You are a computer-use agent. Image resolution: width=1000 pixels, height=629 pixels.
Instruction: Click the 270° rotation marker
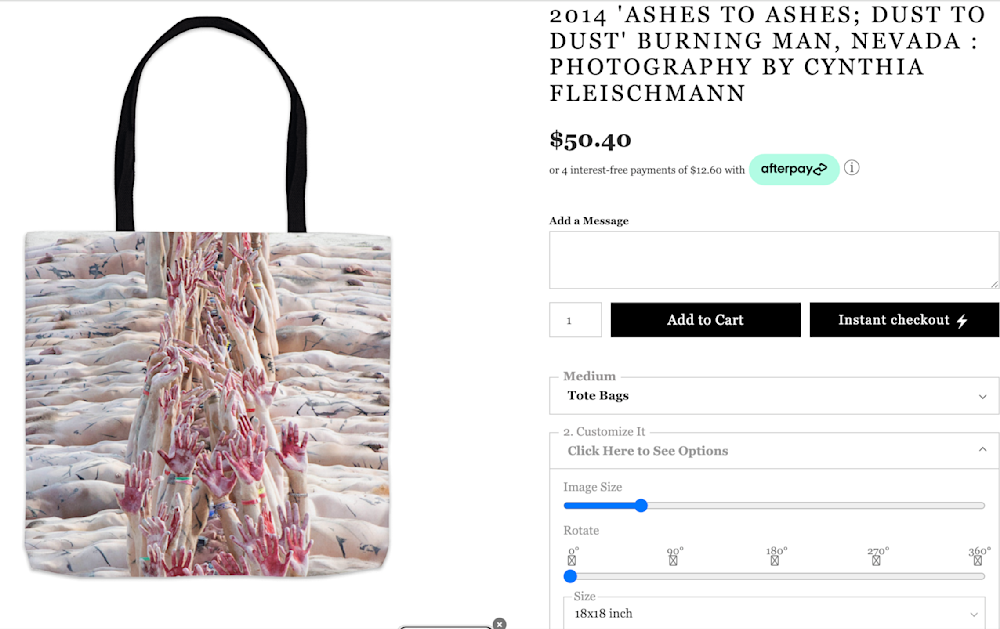tap(876, 560)
